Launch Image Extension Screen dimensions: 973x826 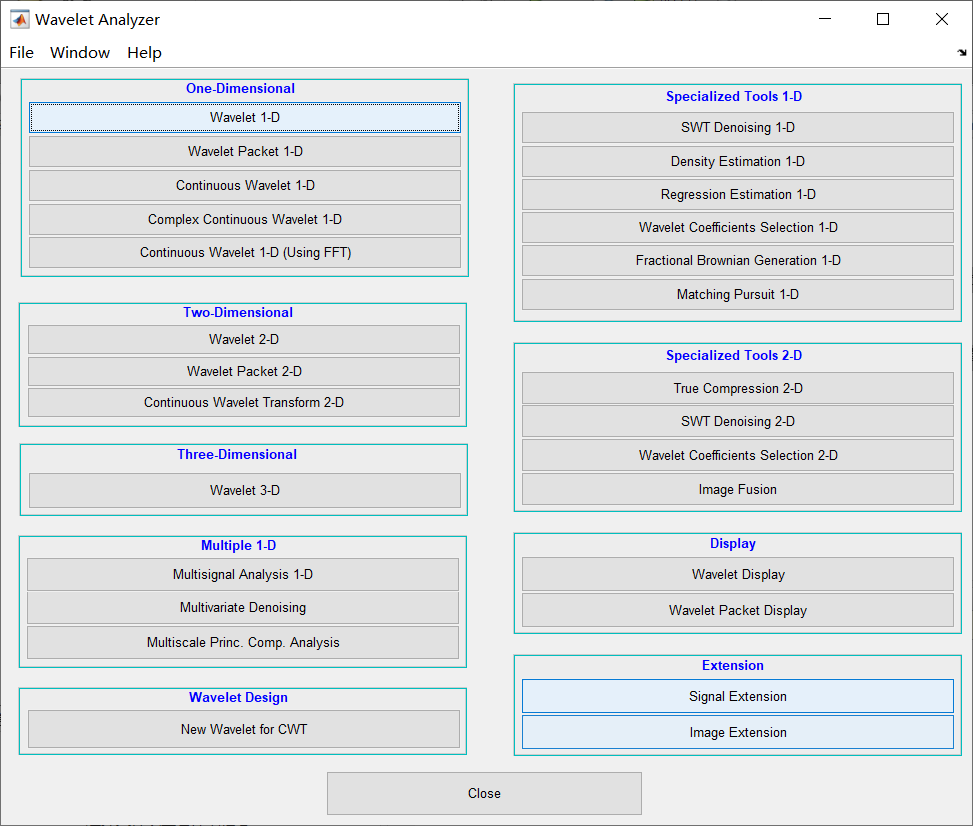[x=737, y=732]
